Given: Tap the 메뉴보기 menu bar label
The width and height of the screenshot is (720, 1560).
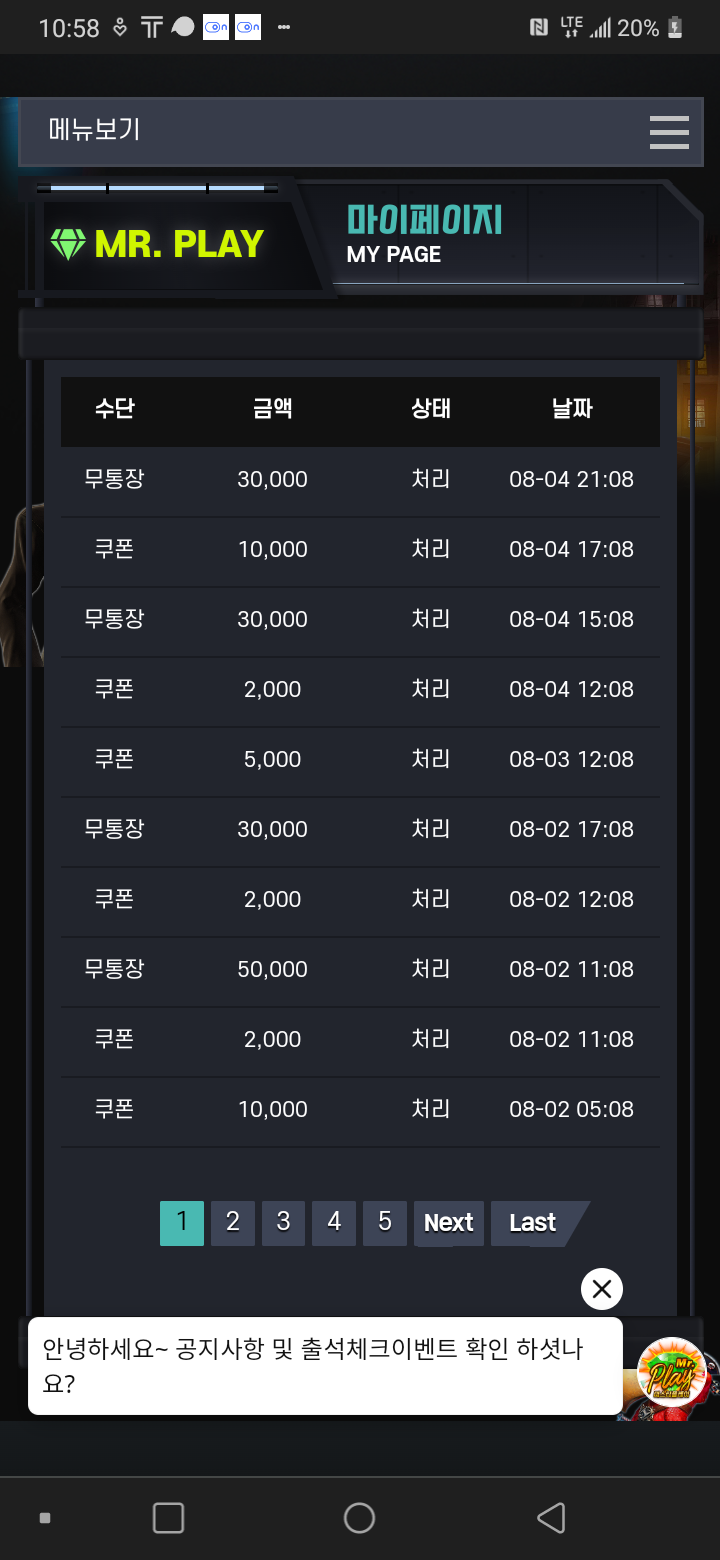Looking at the screenshot, I should click(94, 130).
